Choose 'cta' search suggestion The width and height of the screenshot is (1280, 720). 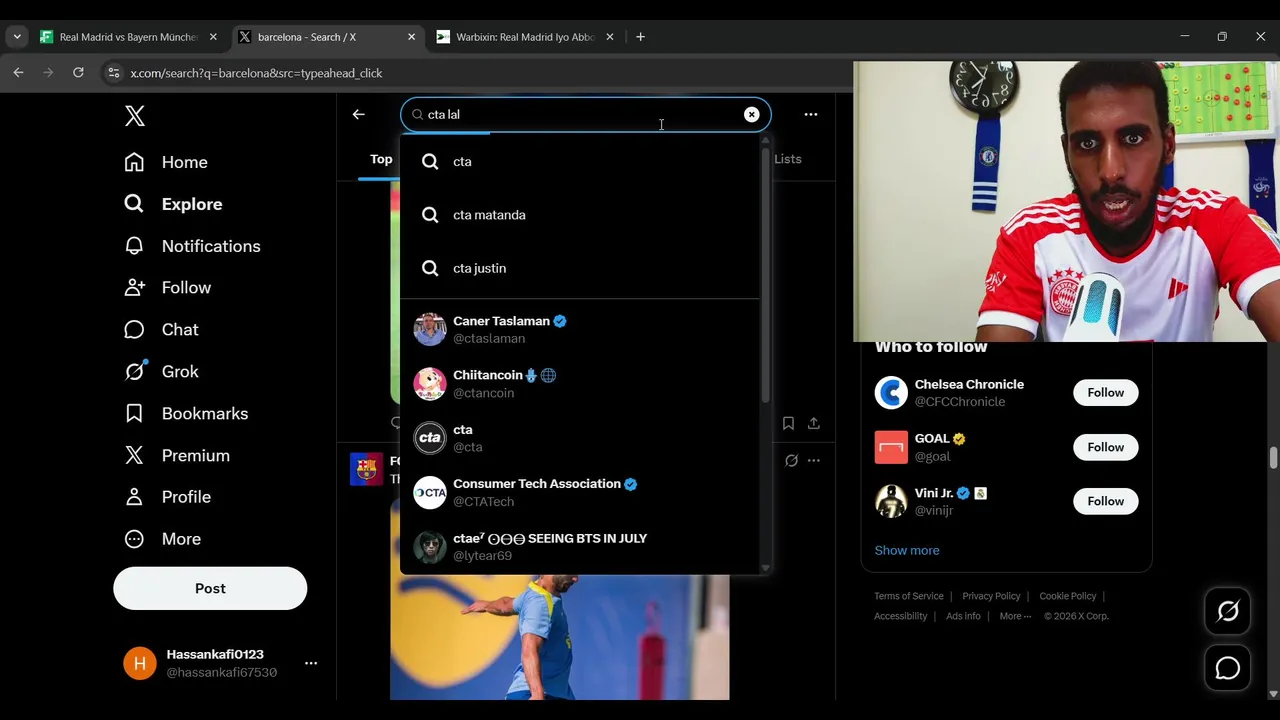pyautogui.click(x=580, y=161)
